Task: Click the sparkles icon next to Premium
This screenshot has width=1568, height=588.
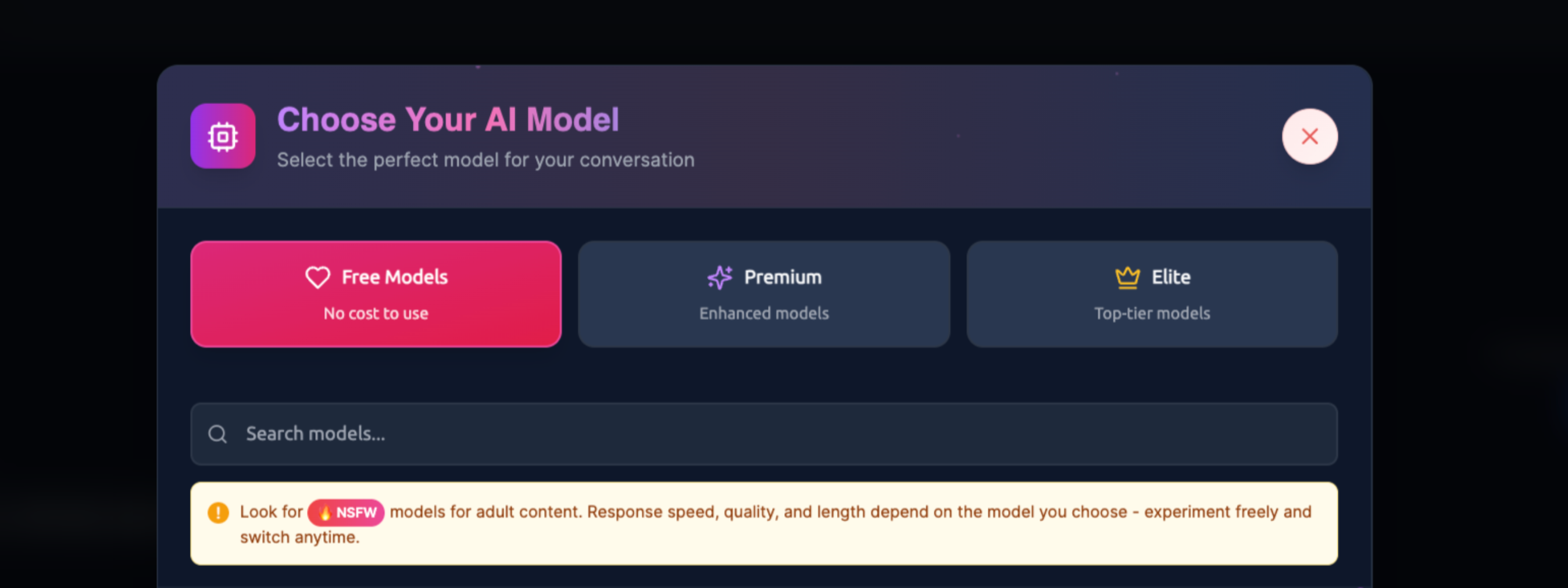Action: pos(720,277)
